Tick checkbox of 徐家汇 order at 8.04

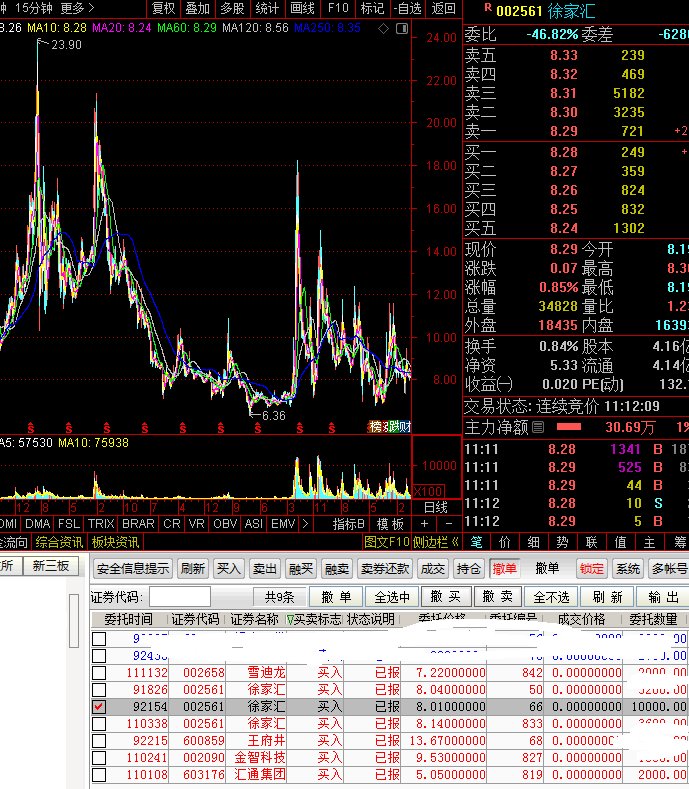[99, 690]
